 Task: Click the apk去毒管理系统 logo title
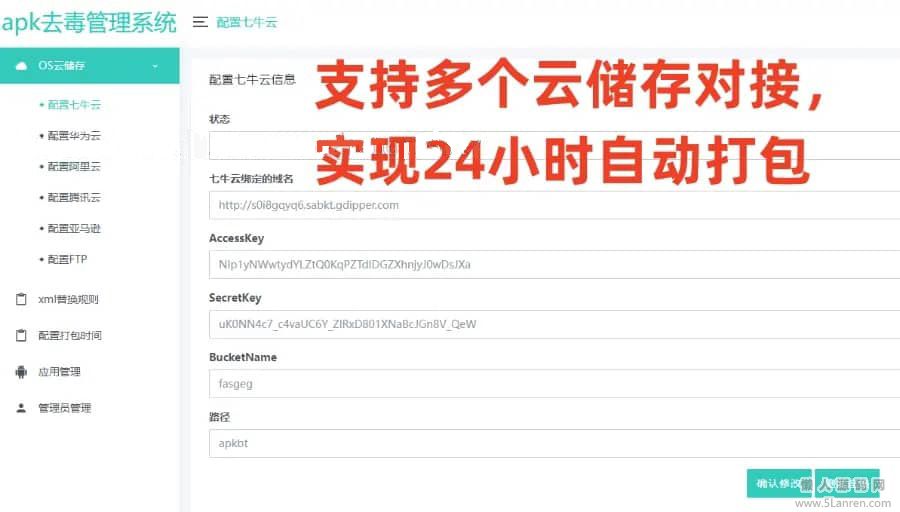[89, 23]
